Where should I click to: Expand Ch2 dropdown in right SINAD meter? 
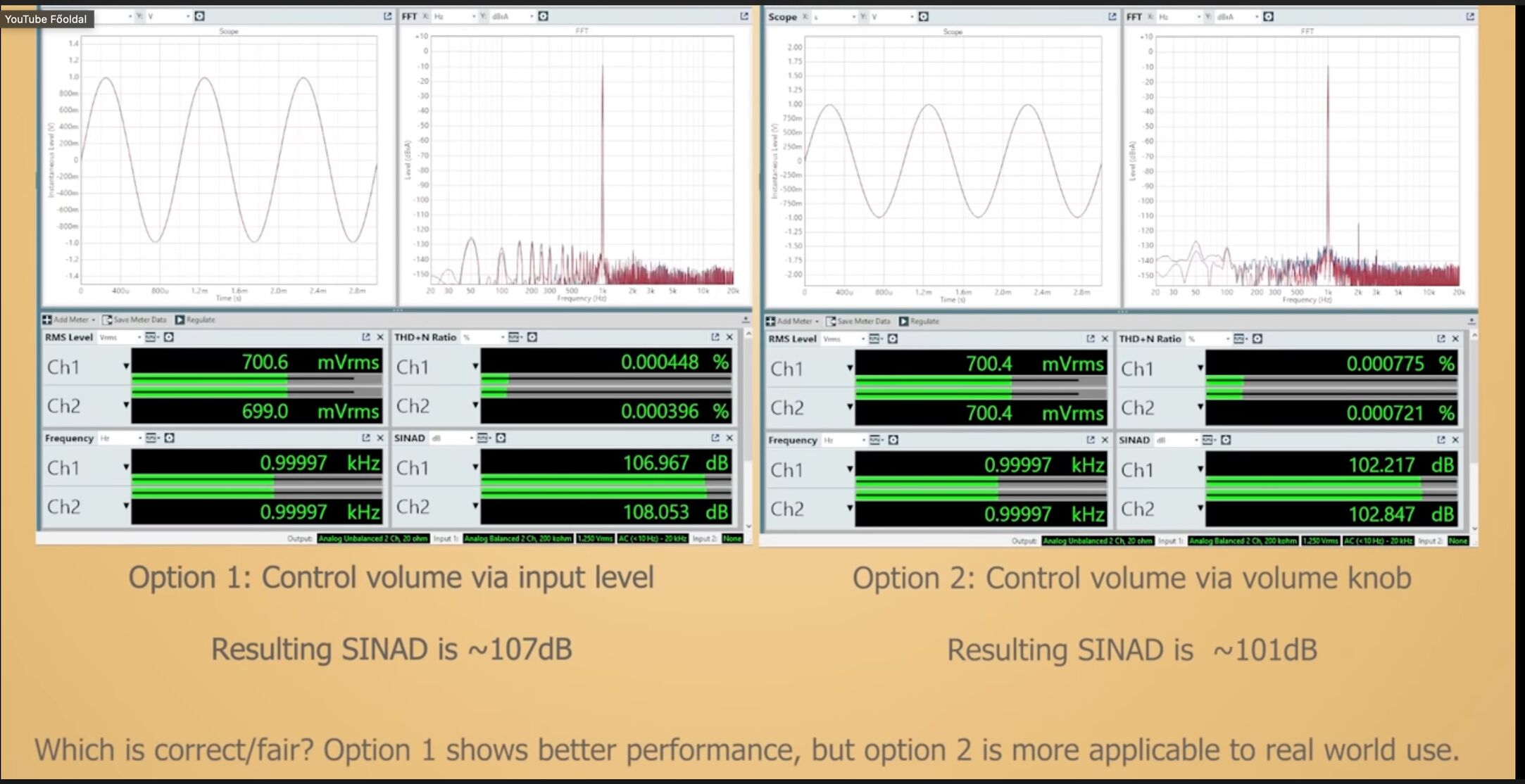[1200, 508]
